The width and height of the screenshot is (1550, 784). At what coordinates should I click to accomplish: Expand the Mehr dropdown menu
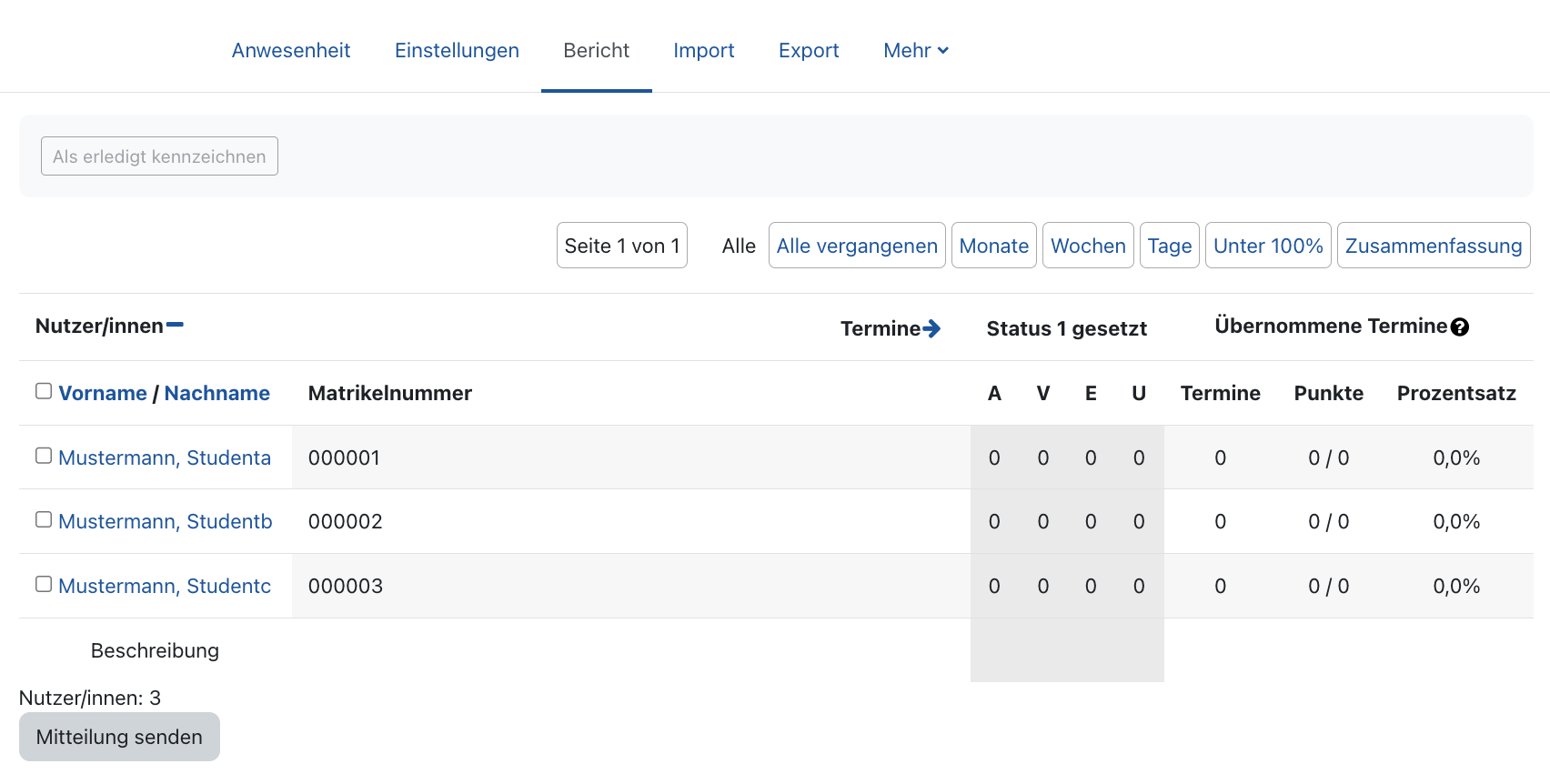[915, 50]
